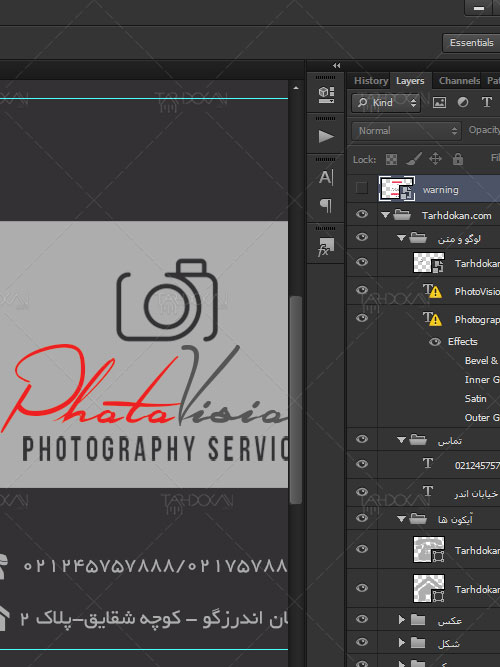
Task: Open the Essentials workspace switcher
Action: 471,43
